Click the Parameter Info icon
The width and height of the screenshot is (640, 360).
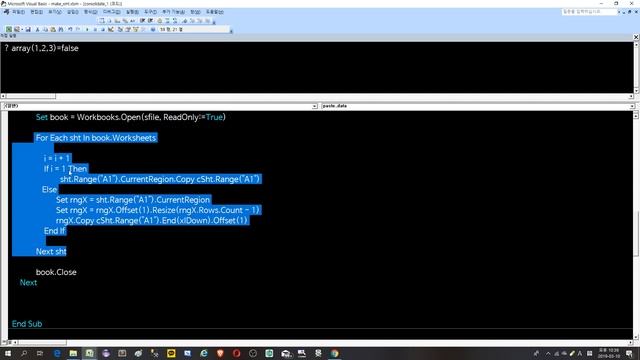(x=125, y=21)
